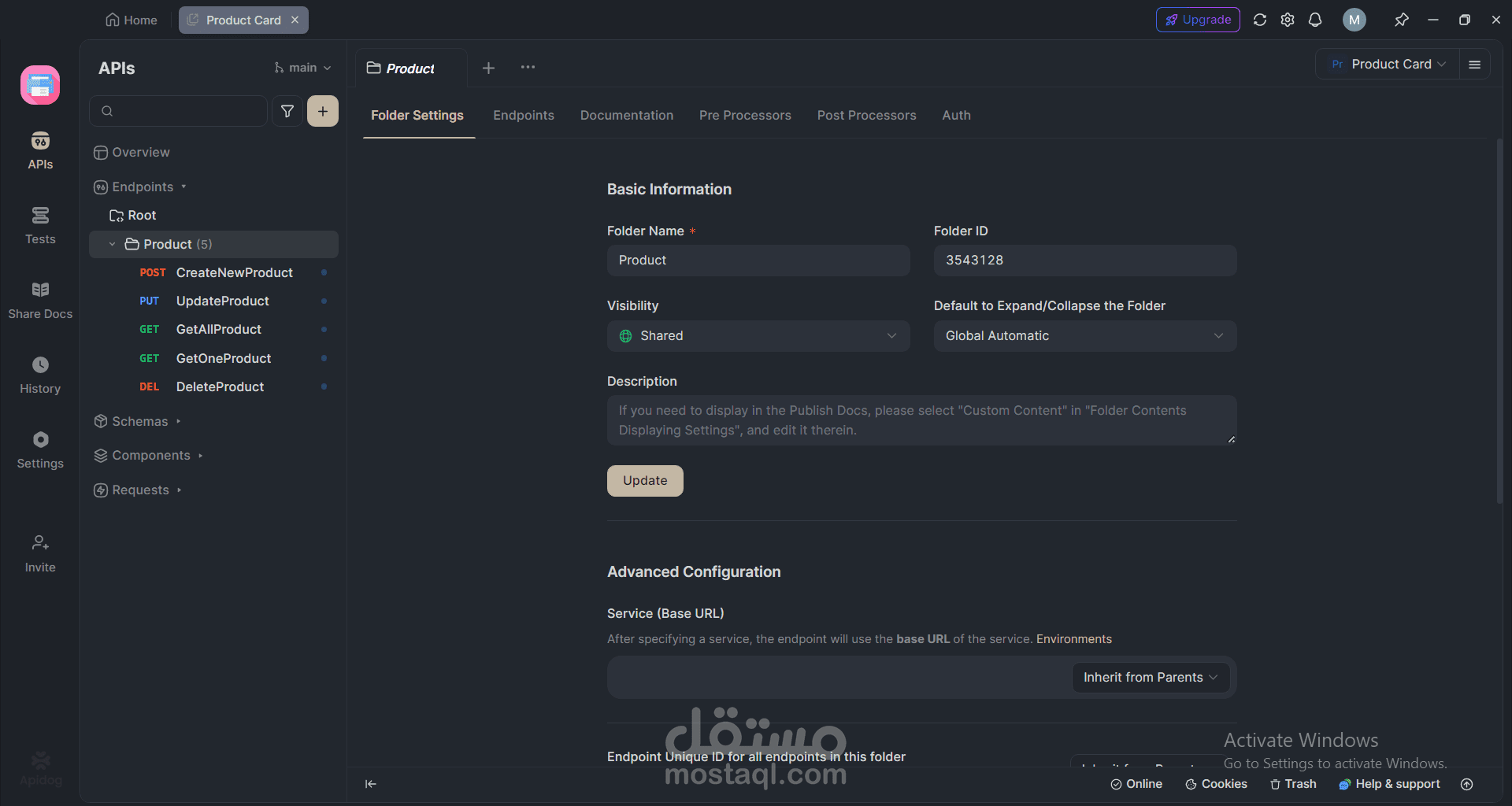Open the History sidebar section
The height and width of the screenshot is (806, 1512).
pos(40,375)
